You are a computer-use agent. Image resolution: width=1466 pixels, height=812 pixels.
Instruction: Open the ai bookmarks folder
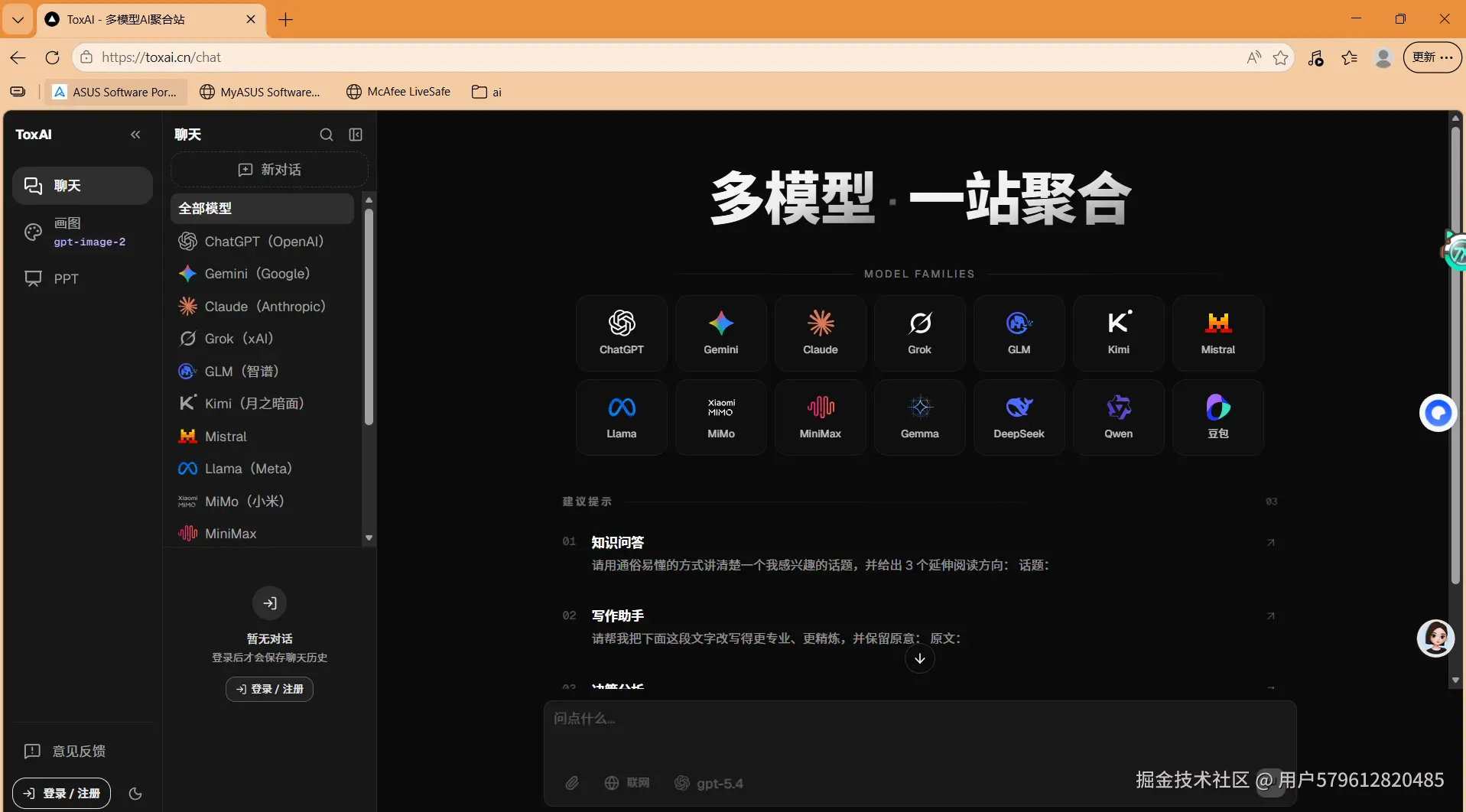tap(487, 92)
